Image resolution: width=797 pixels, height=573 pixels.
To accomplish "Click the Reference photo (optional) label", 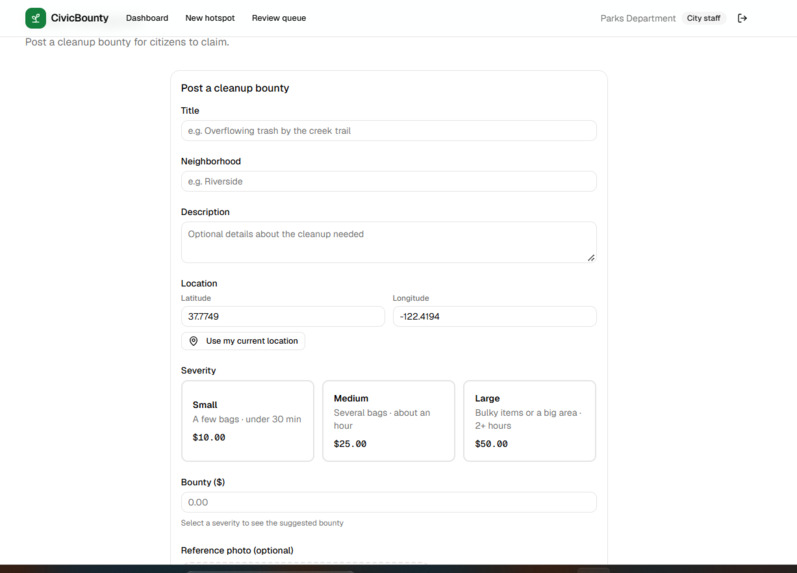I will [237, 550].
